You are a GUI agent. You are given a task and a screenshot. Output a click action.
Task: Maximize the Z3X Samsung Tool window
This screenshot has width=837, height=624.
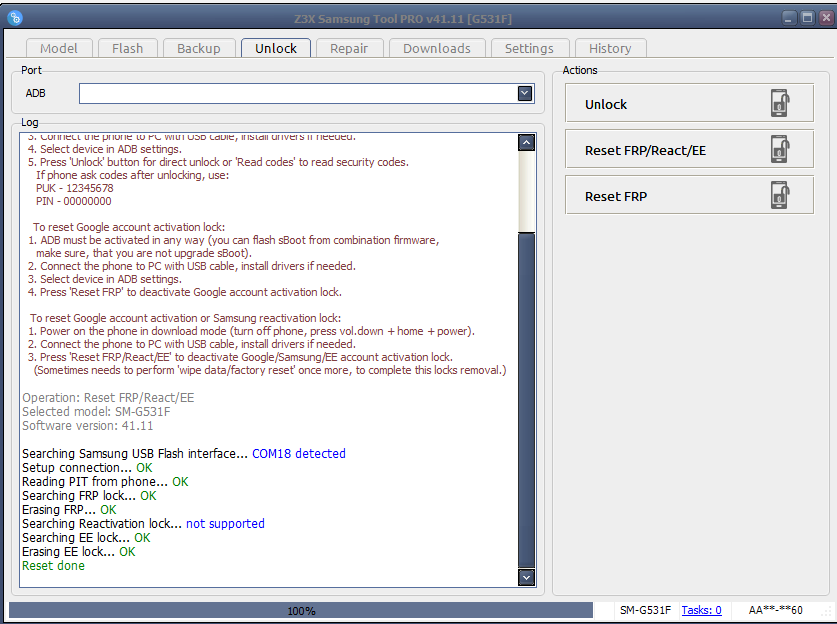click(808, 18)
